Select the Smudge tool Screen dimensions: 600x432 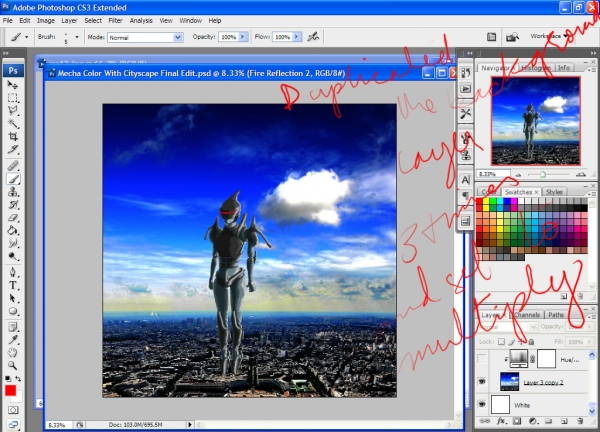[x=13, y=243]
